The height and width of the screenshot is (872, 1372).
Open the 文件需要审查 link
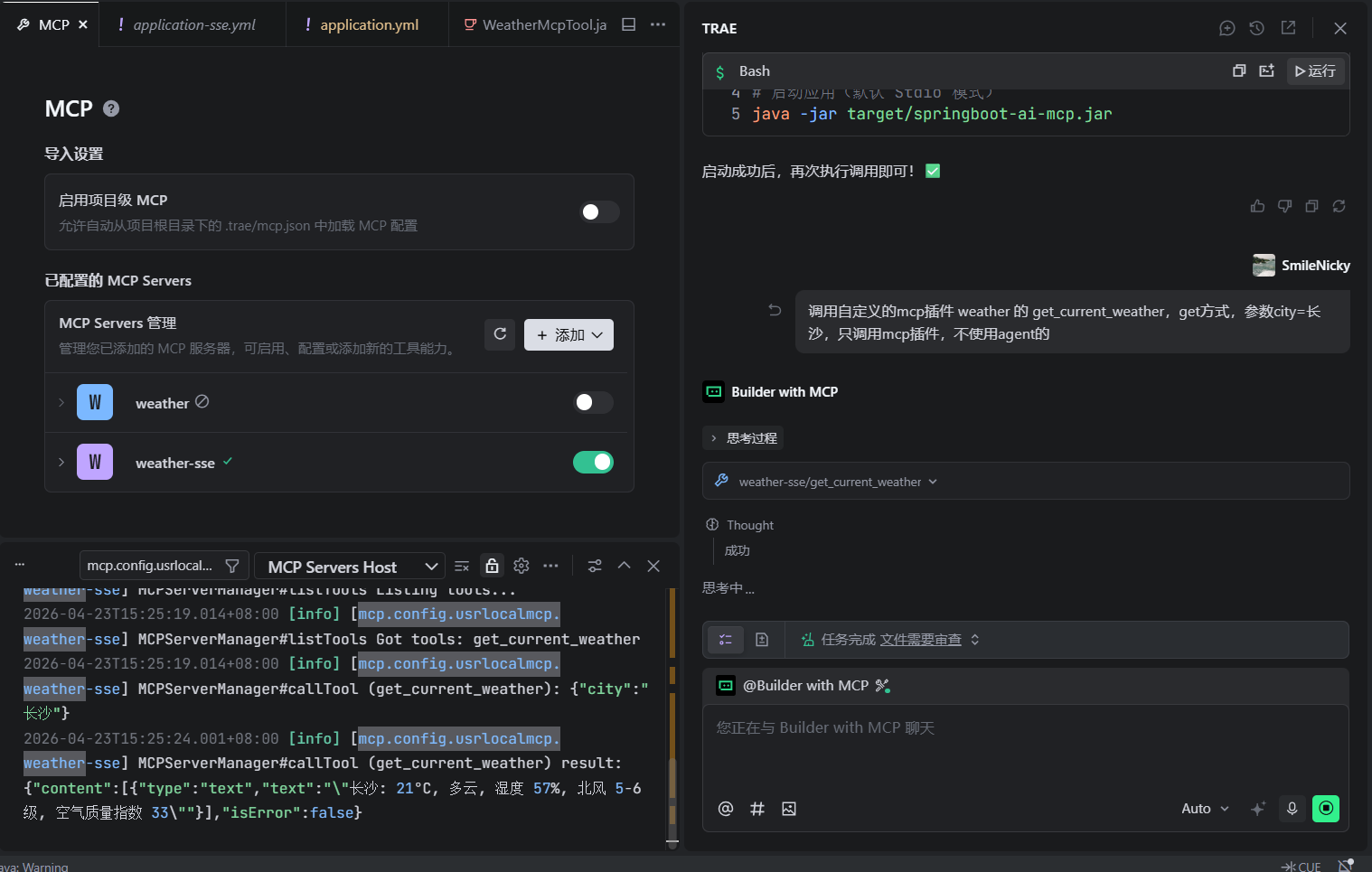[x=921, y=640]
